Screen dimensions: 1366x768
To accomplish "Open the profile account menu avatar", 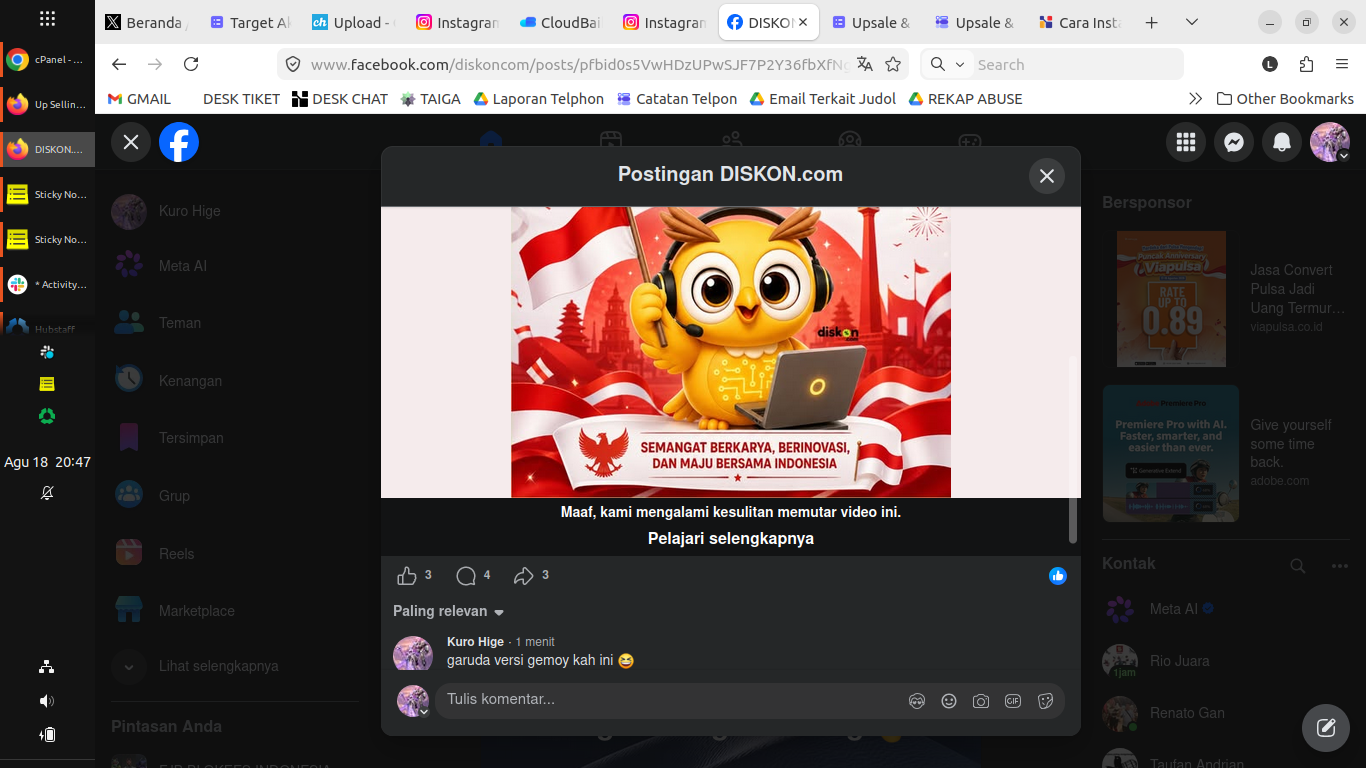I will 1330,143.
